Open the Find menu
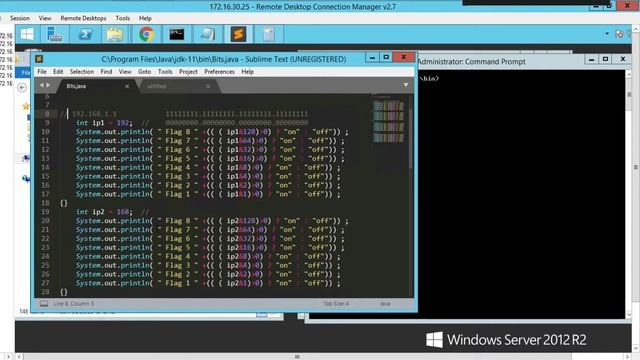This screenshot has width=640, height=360. (106, 71)
